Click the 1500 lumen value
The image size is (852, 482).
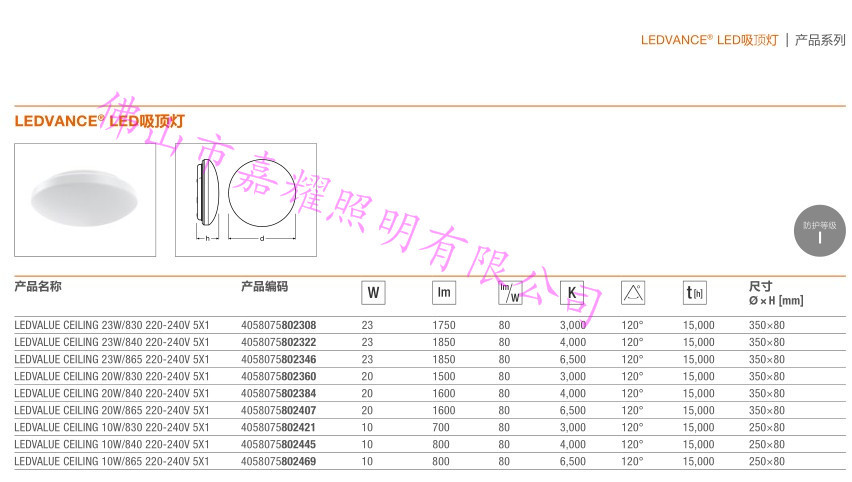click(444, 377)
